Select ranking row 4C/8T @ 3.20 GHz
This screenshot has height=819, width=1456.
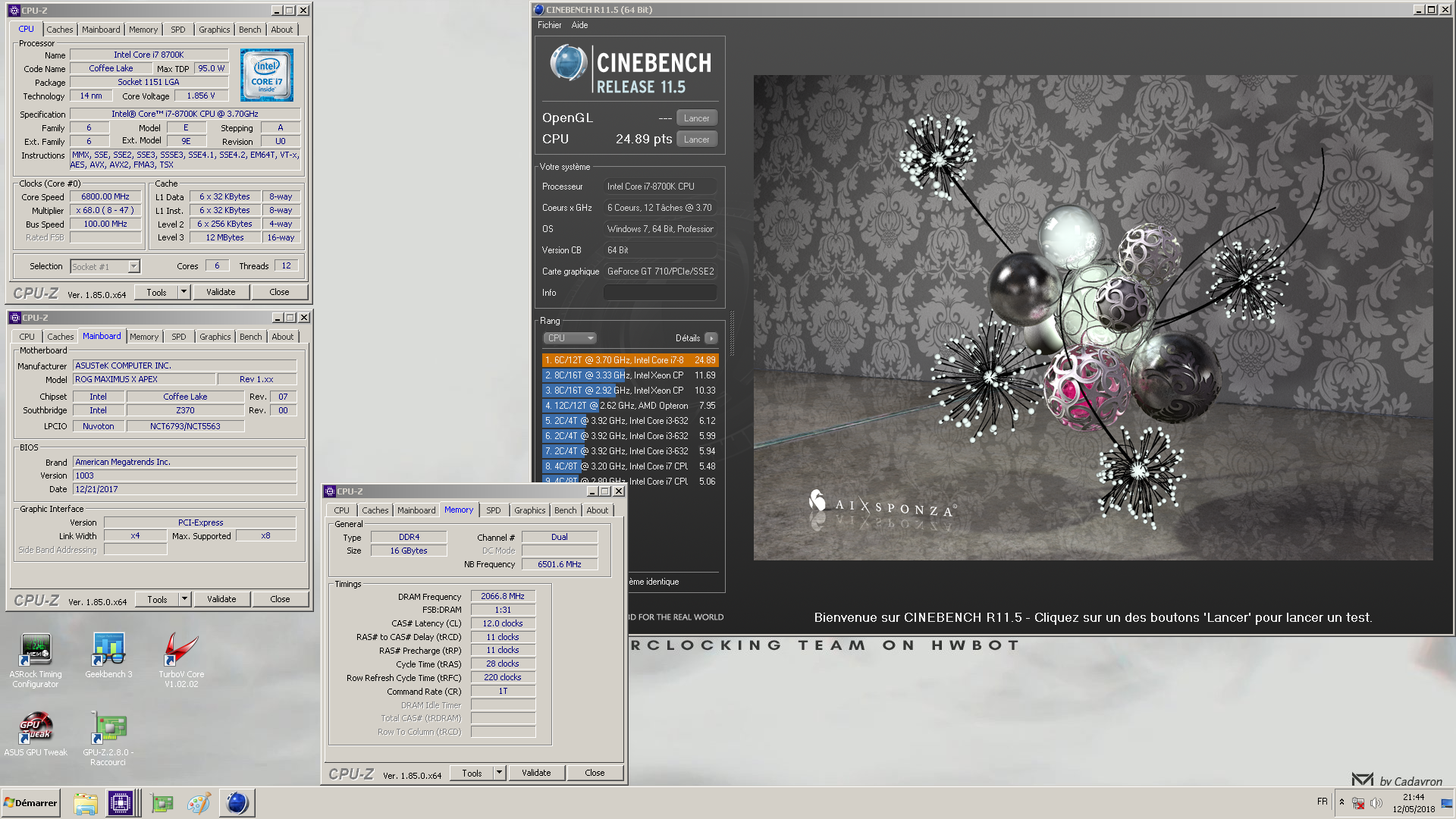[630, 466]
